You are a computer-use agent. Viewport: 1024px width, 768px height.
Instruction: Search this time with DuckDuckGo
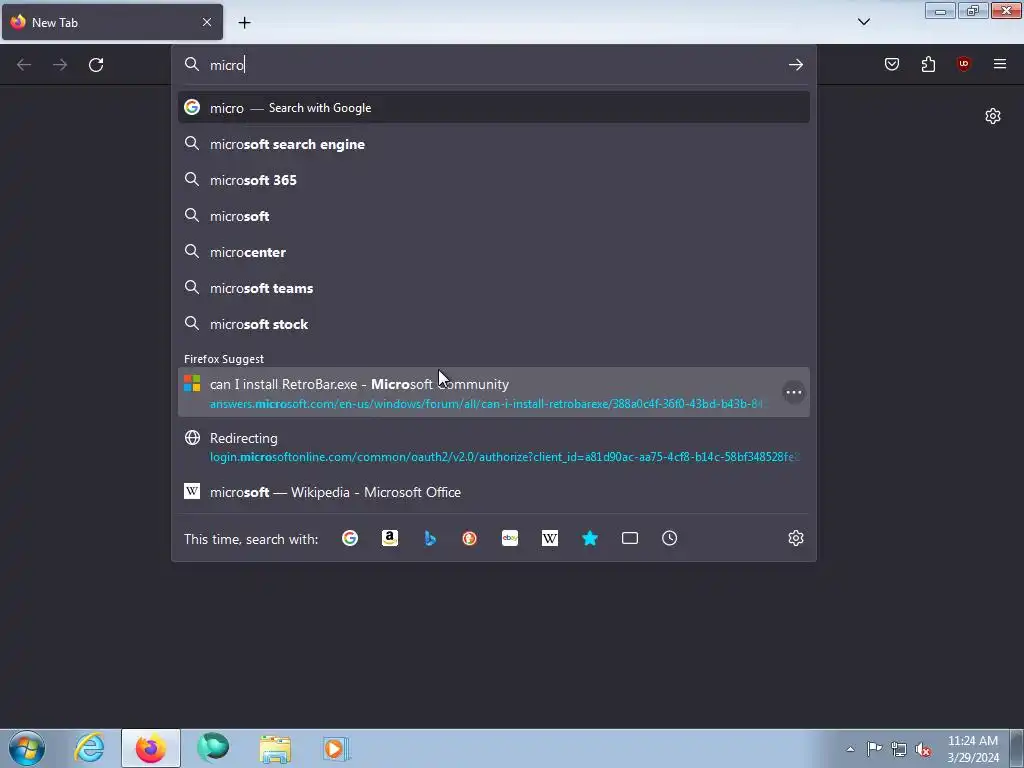(x=470, y=538)
